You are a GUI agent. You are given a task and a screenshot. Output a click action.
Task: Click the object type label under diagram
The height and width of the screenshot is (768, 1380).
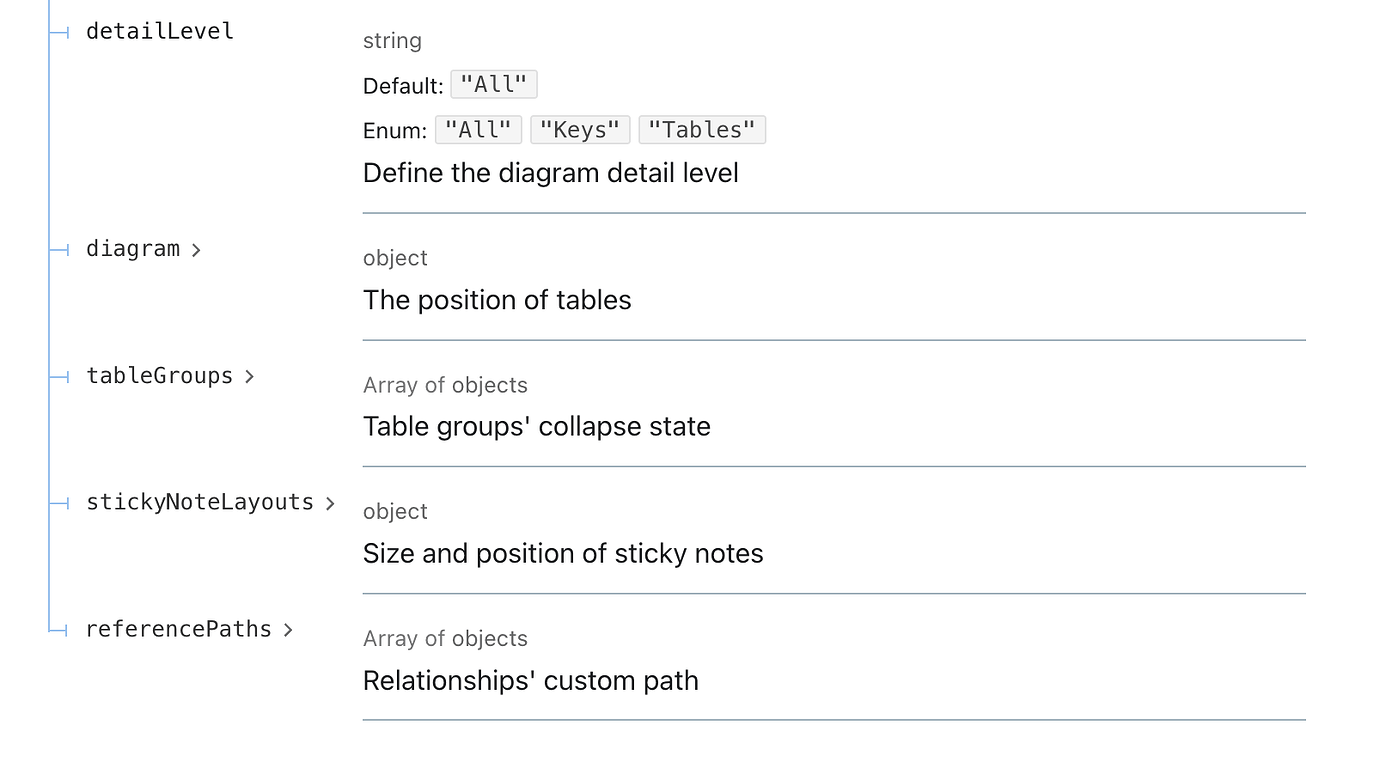pyautogui.click(x=395, y=258)
